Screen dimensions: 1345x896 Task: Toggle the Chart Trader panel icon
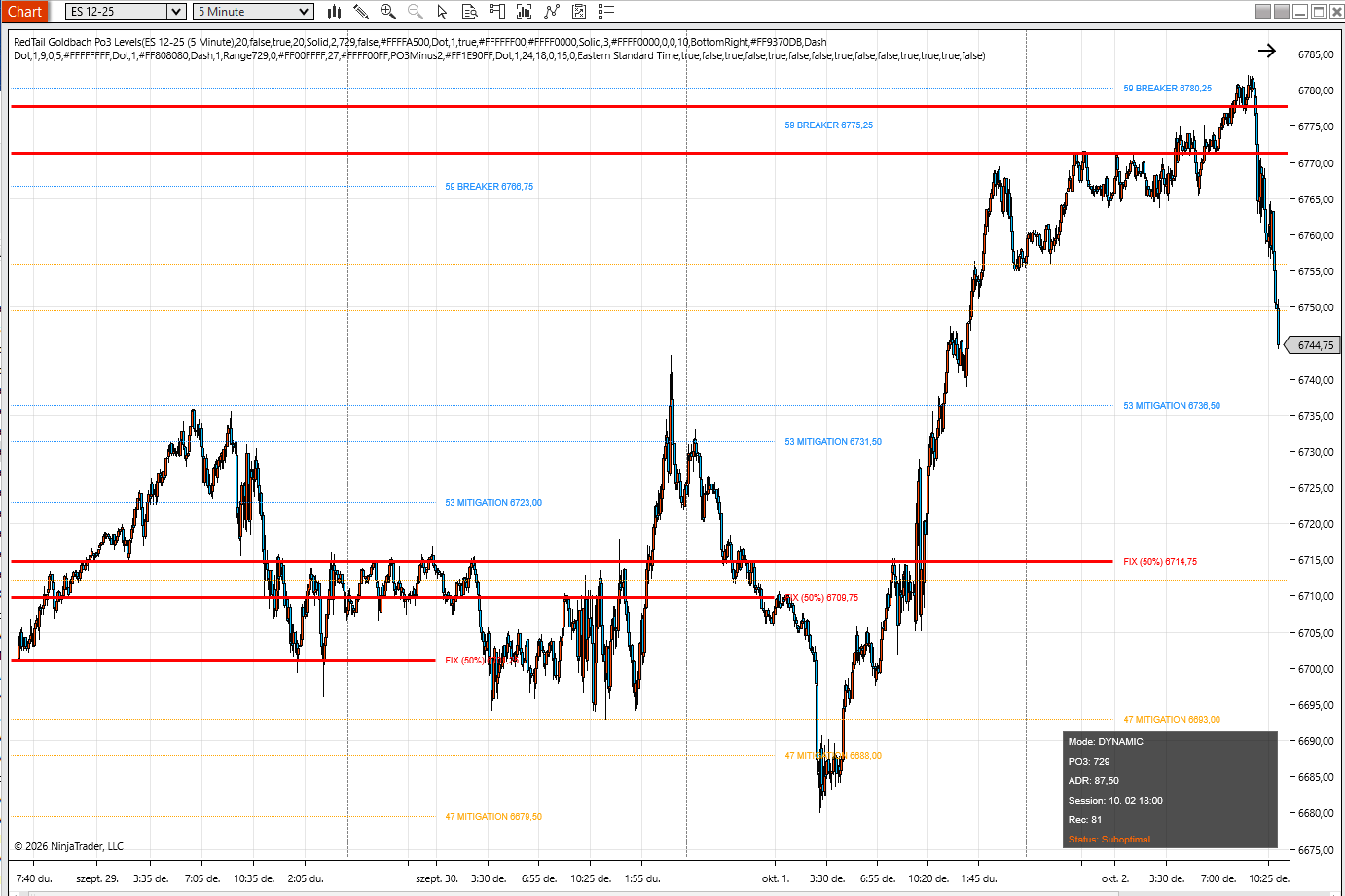coord(496,11)
